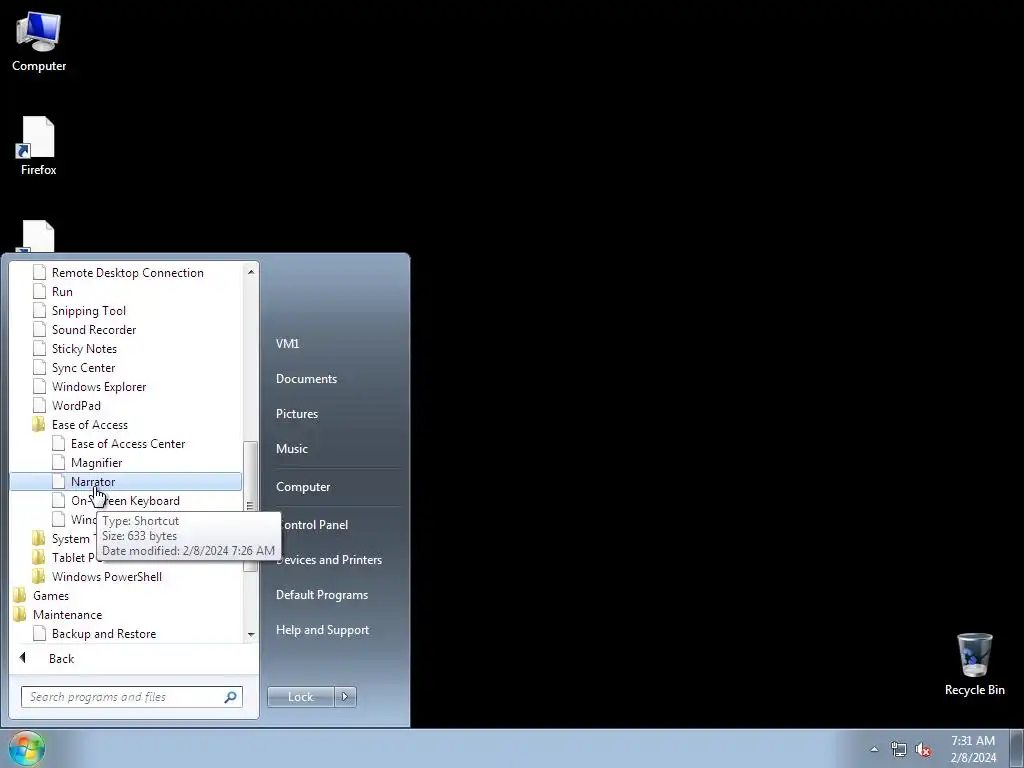
Task: Click the programs list scroll-up arrow
Action: tap(251, 272)
